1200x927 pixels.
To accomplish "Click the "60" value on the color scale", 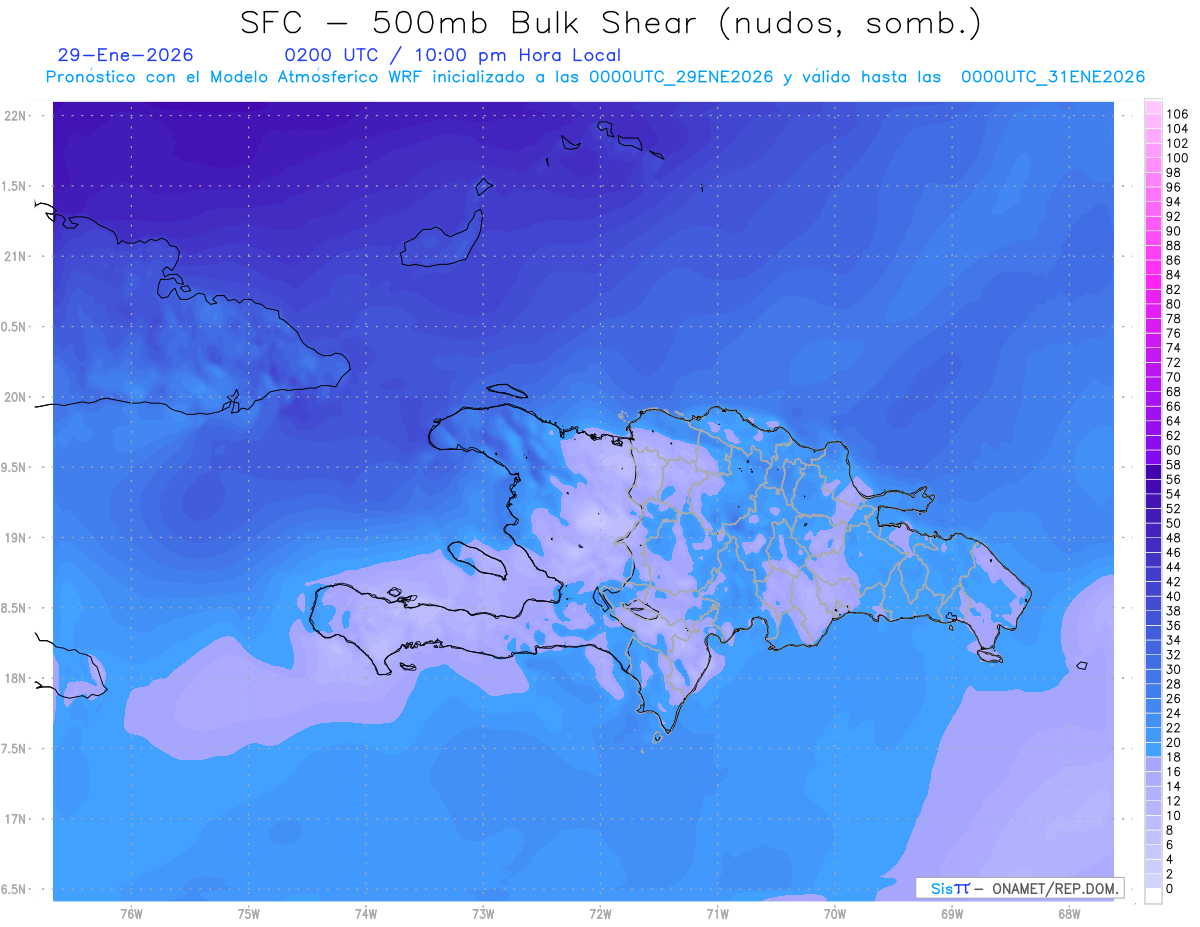I will pyautogui.click(x=1173, y=450).
